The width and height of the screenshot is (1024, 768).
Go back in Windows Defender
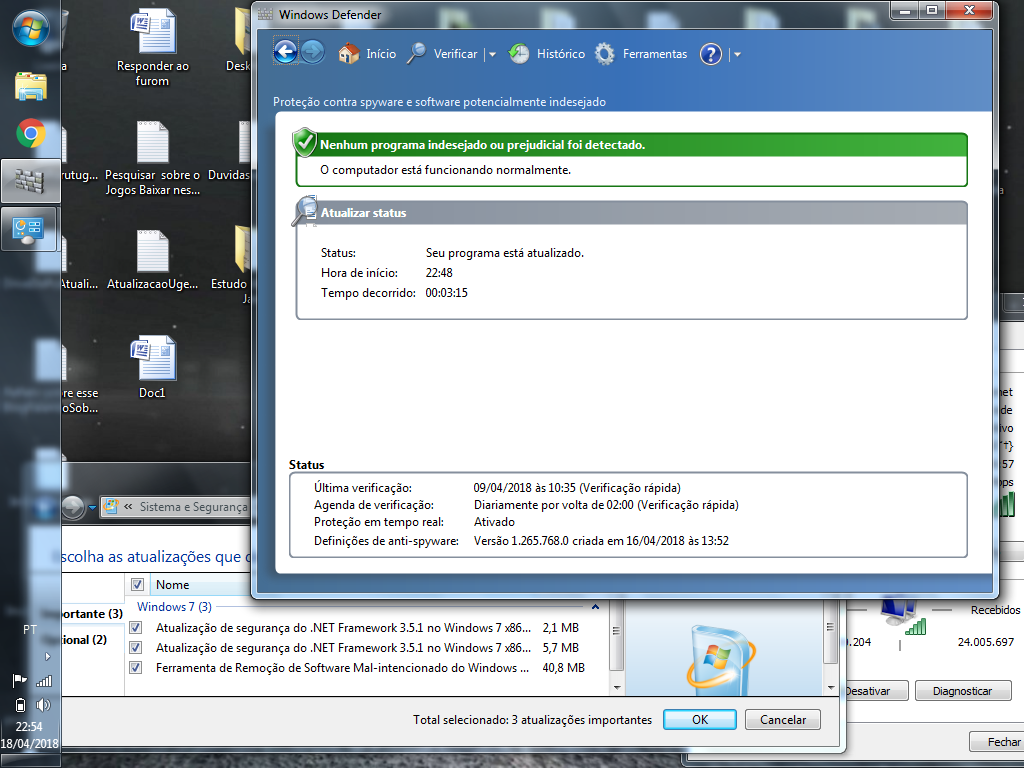coord(285,52)
